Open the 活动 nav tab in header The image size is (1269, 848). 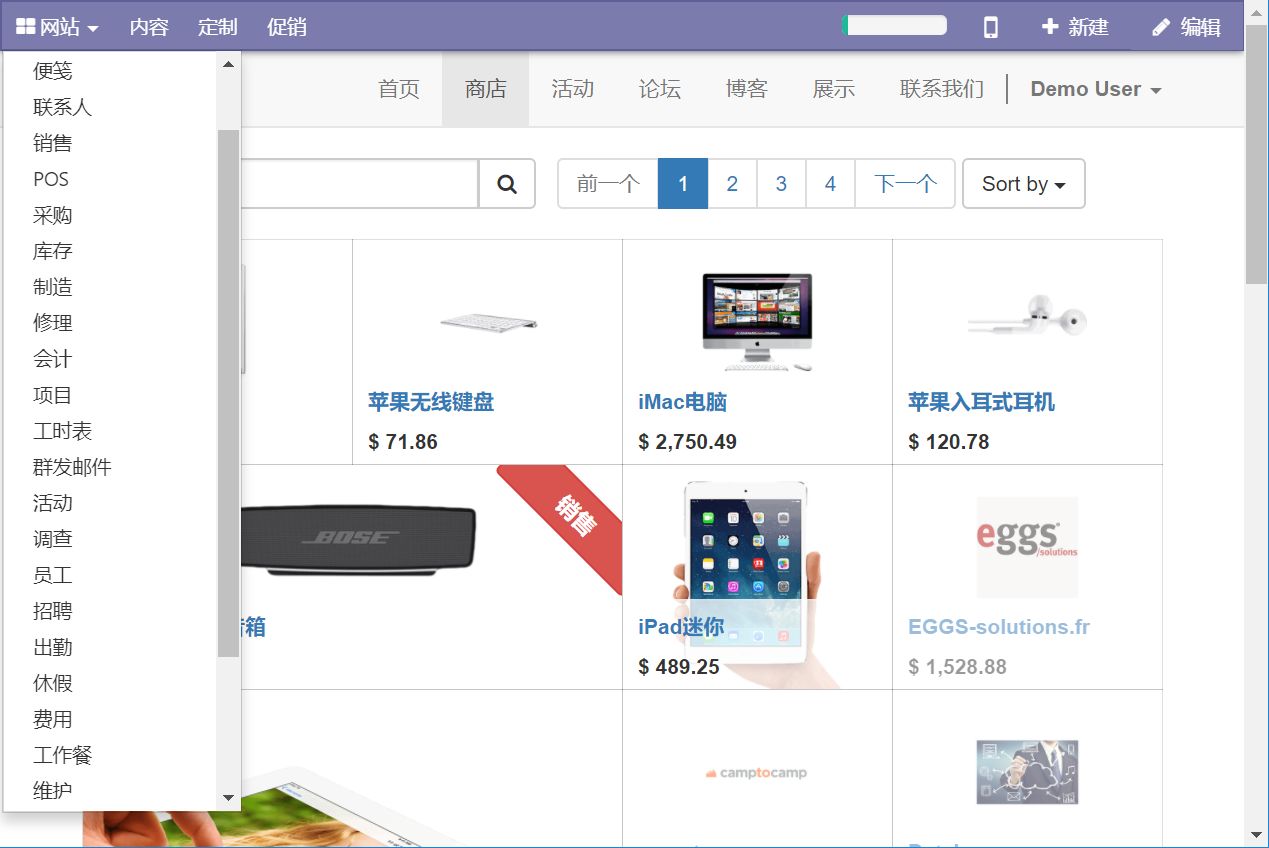tap(573, 89)
